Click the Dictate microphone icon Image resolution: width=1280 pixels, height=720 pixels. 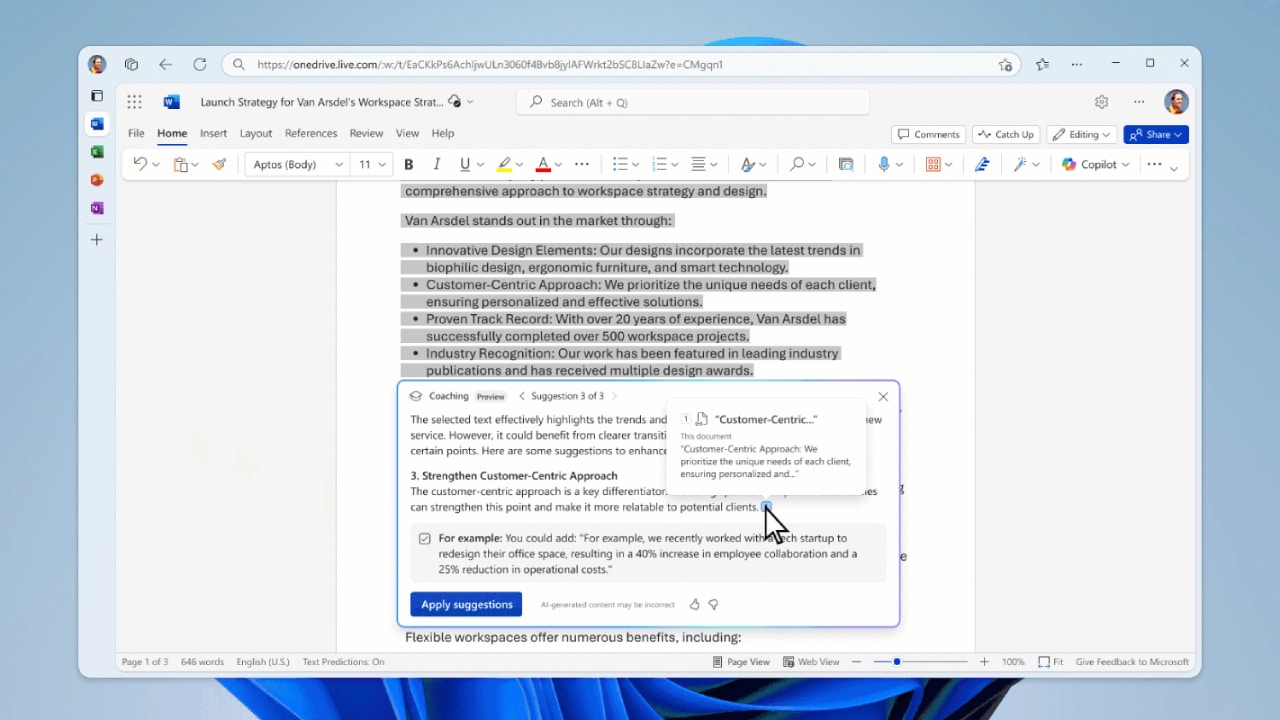(884, 164)
